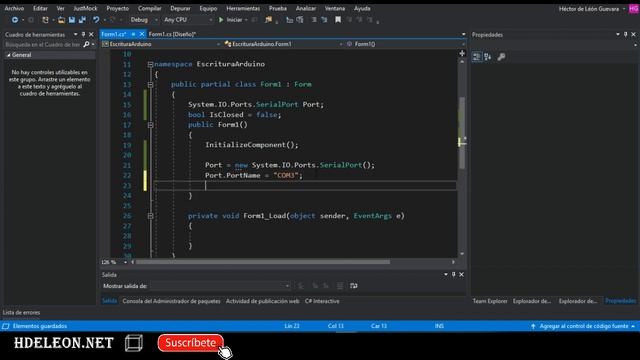Open the Herramientas menu
640x360 pixels.
243,8
